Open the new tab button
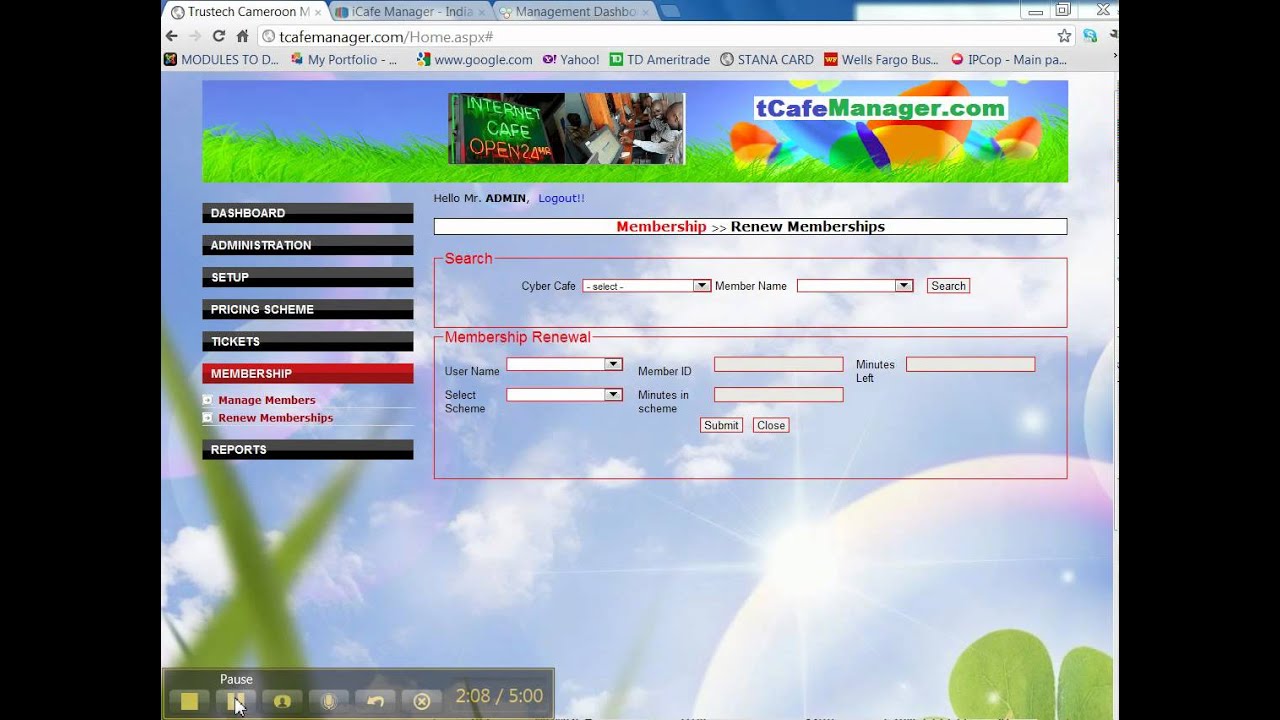The height and width of the screenshot is (720, 1280). [x=670, y=12]
